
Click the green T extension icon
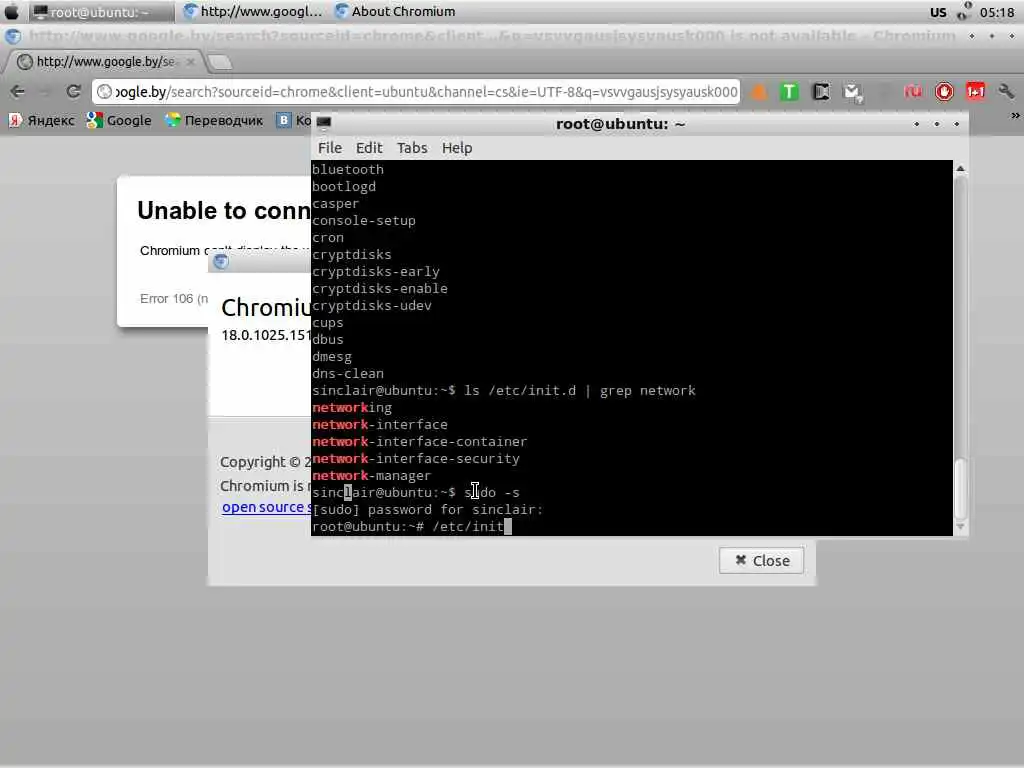coord(790,92)
